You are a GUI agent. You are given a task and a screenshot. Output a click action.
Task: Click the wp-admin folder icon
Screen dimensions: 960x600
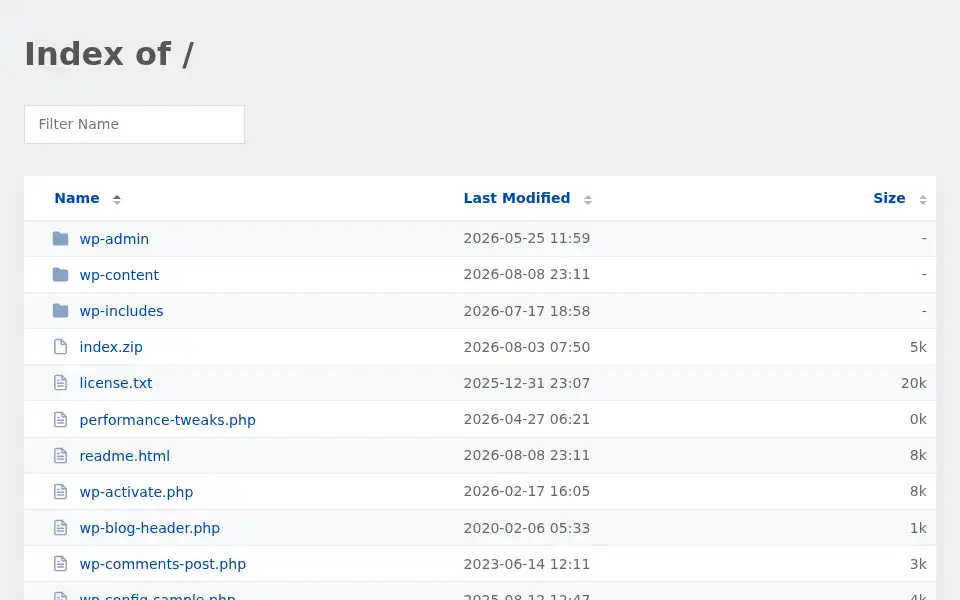[60, 238]
